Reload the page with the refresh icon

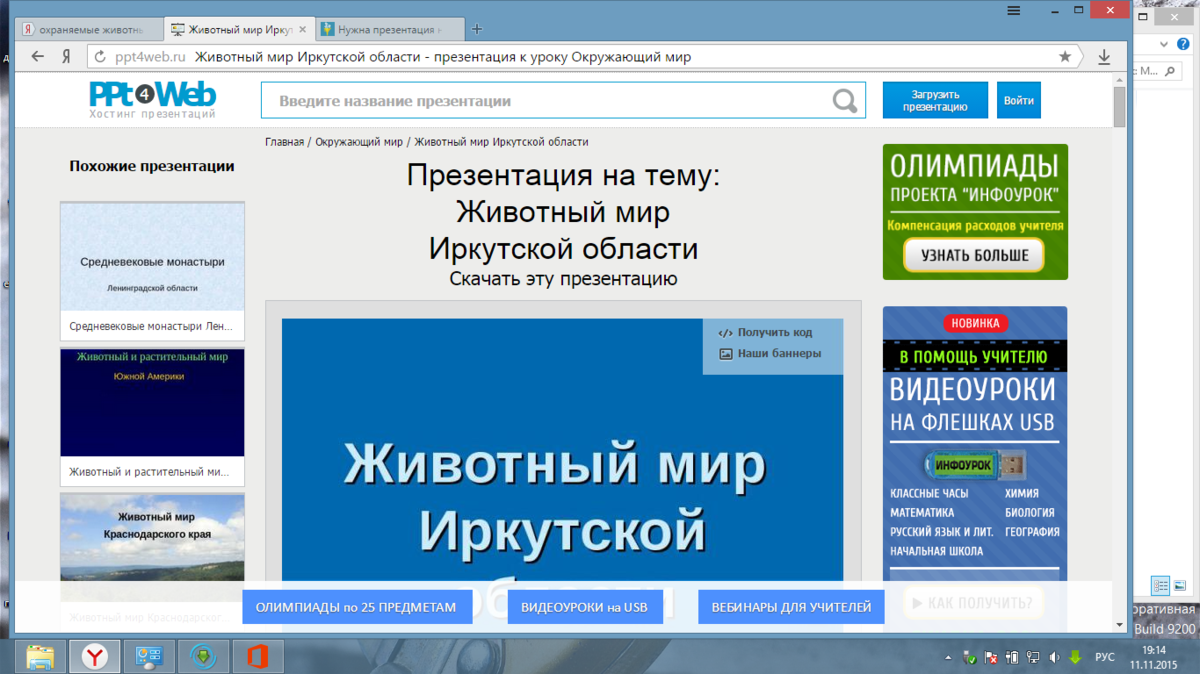(100, 57)
